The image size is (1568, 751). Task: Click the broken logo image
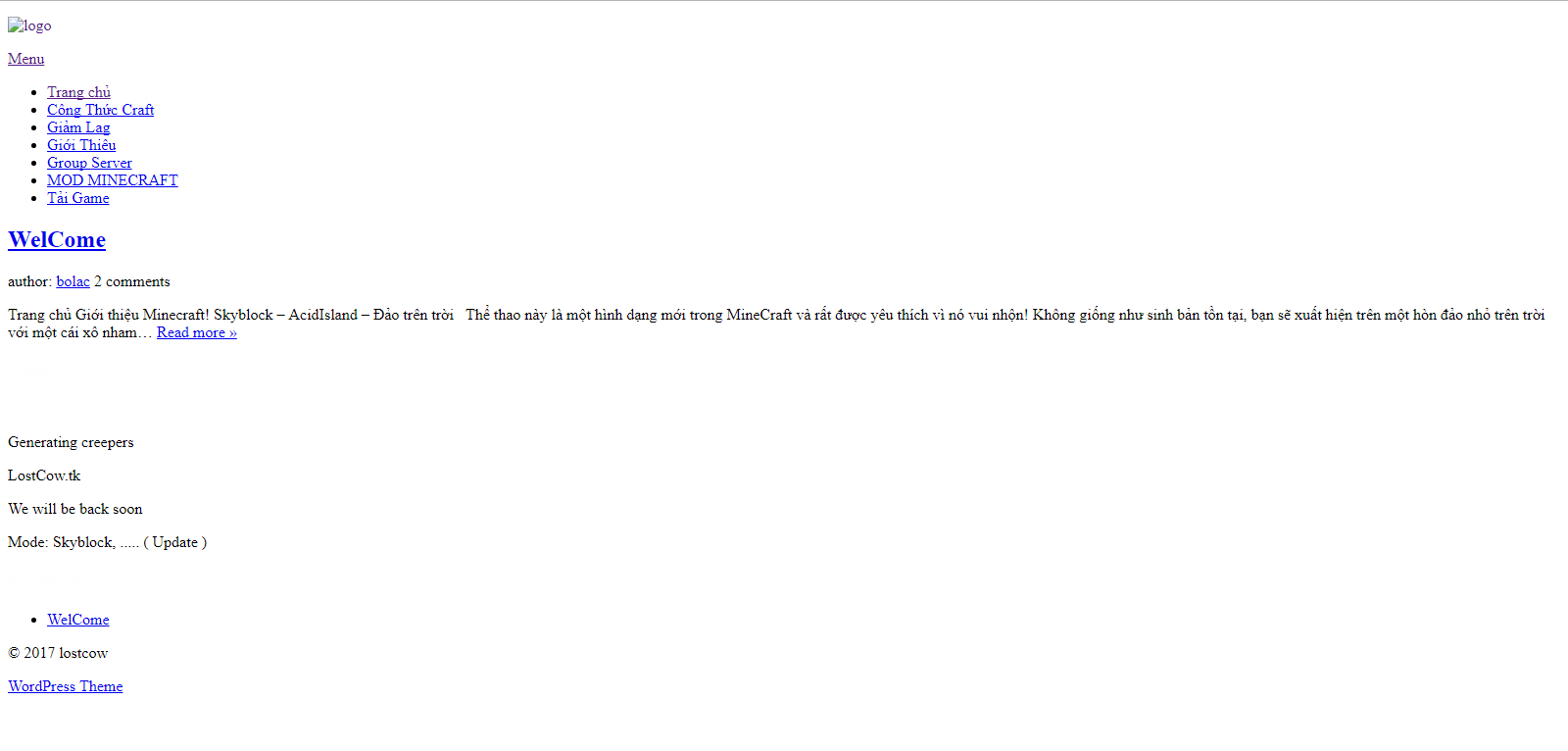click(29, 25)
